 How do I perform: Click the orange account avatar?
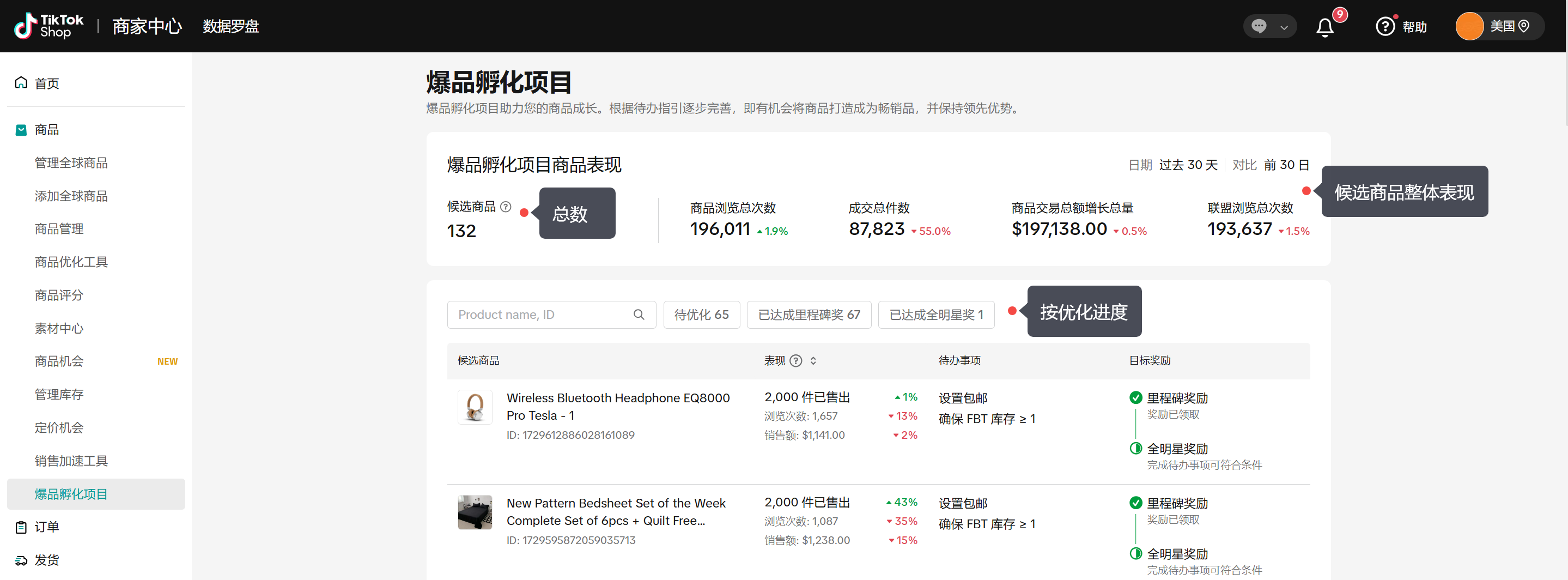(1469, 26)
